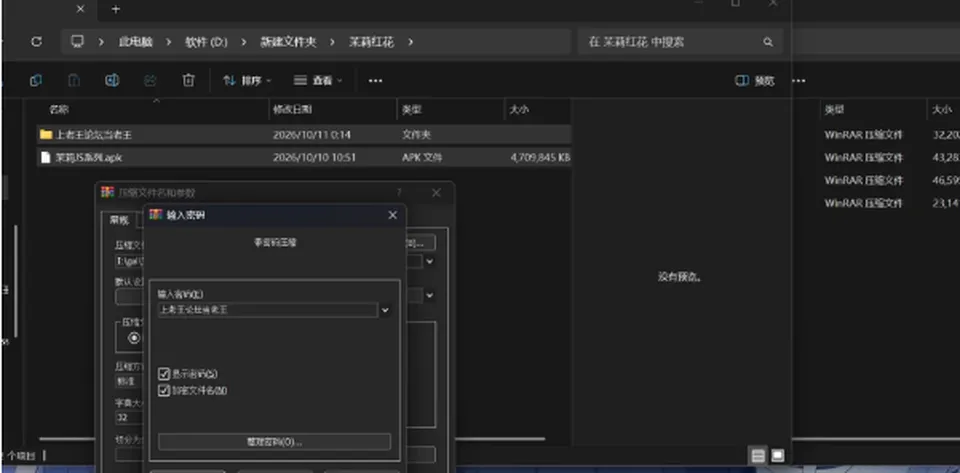Toggle the 加密文件名 checkbox

163,390
